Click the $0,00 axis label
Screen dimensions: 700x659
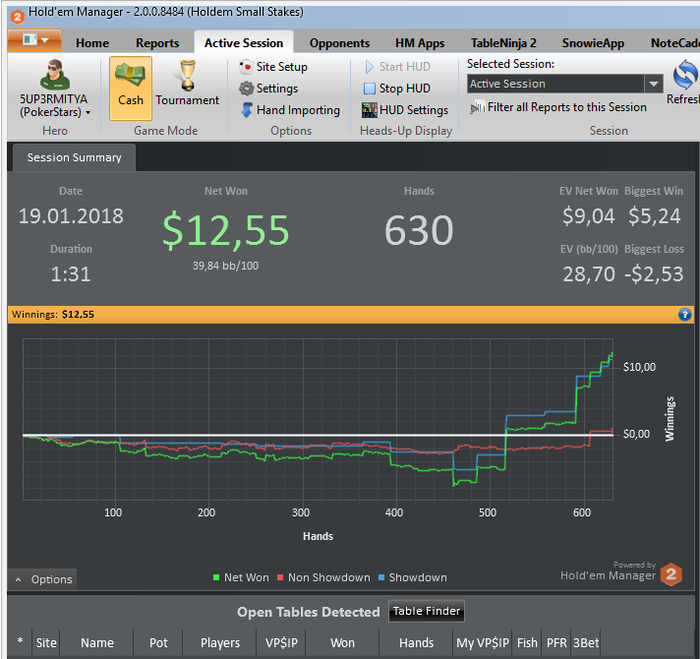[x=636, y=434]
